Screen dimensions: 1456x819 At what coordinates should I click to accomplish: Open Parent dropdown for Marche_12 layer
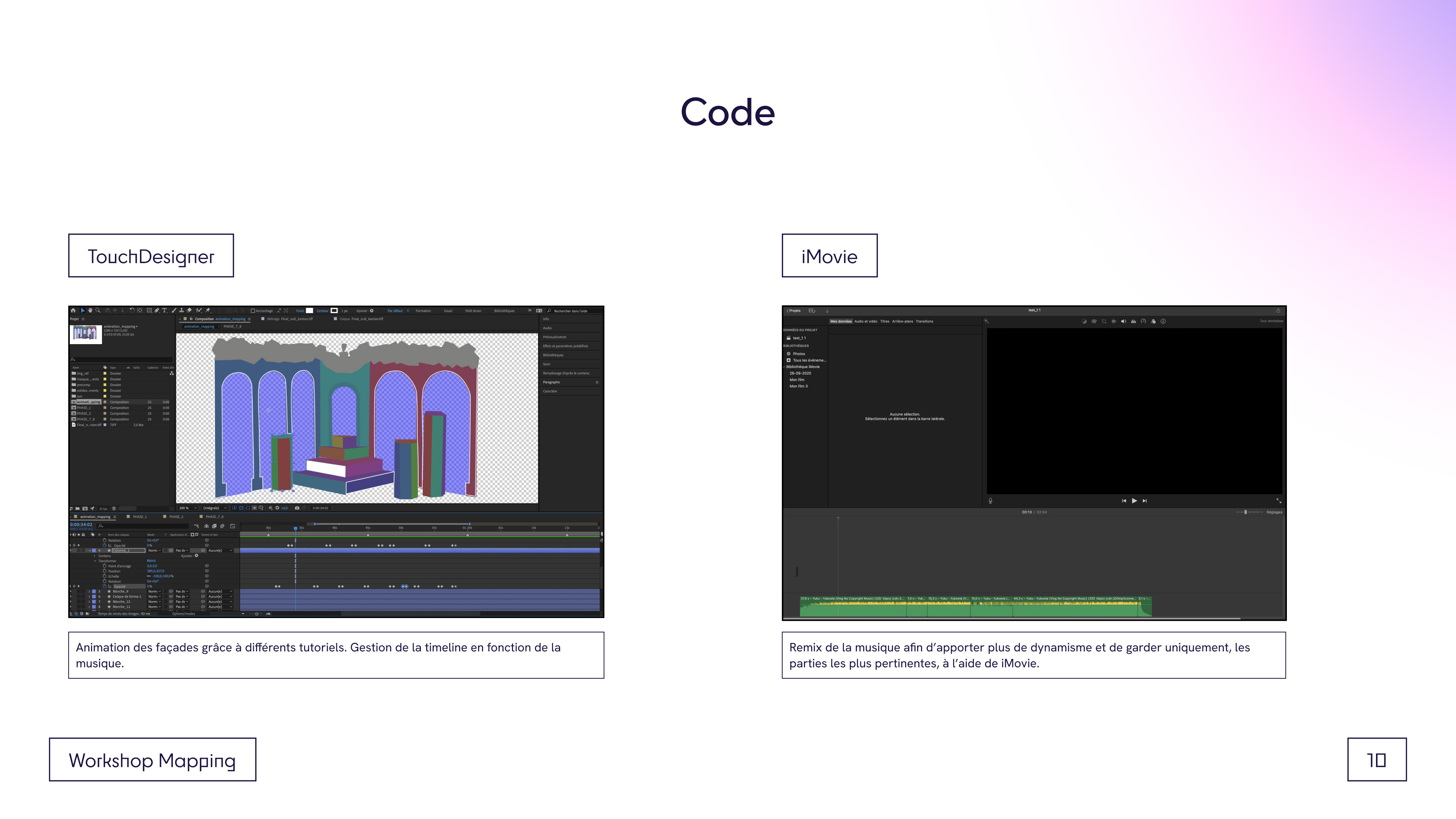click(220, 602)
